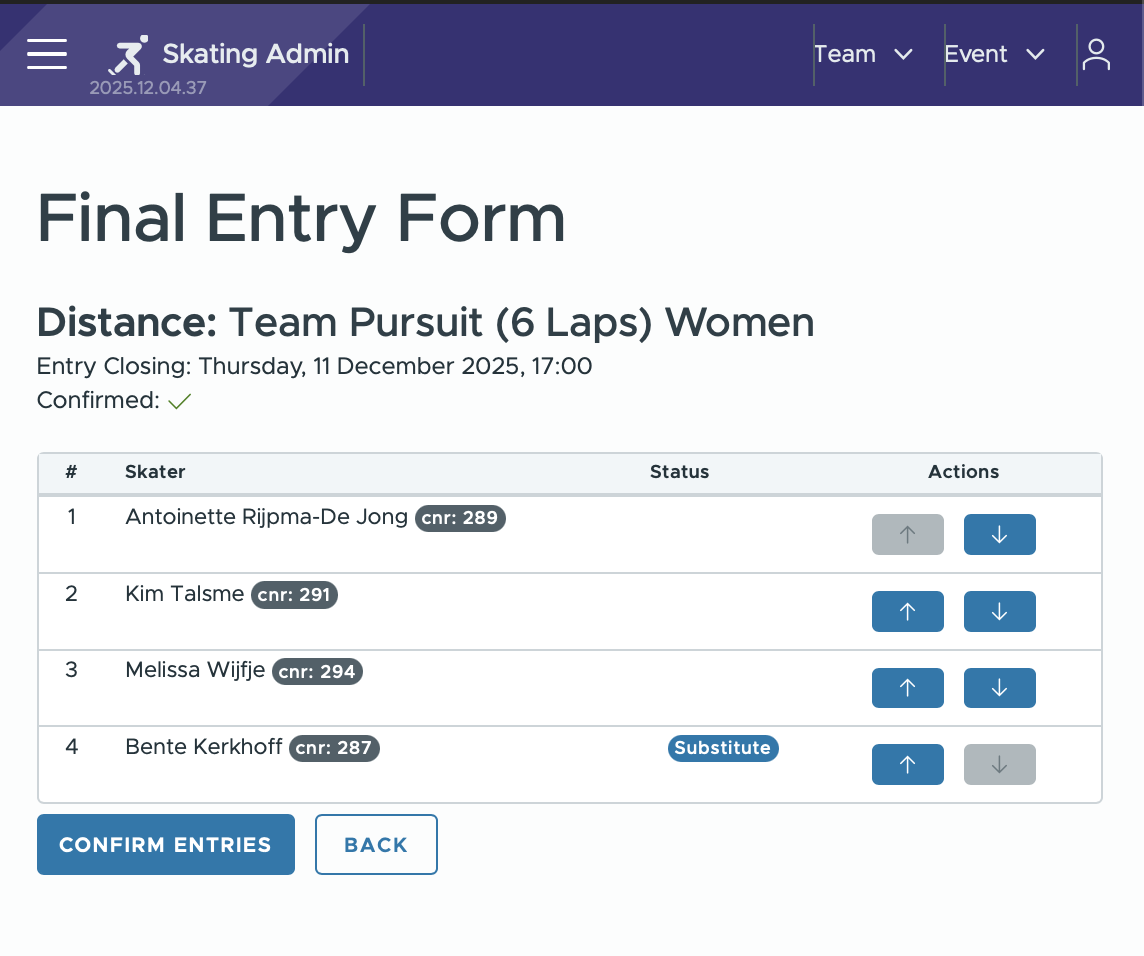This screenshot has height=956, width=1144.
Task: Select the cnr: 289 badge for Antoinette
Action: point(460,518)
